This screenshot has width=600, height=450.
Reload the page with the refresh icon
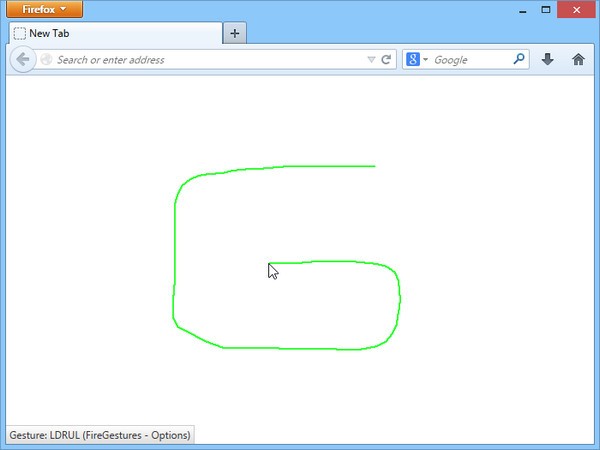pyautogui.click(x=386, y=59)
